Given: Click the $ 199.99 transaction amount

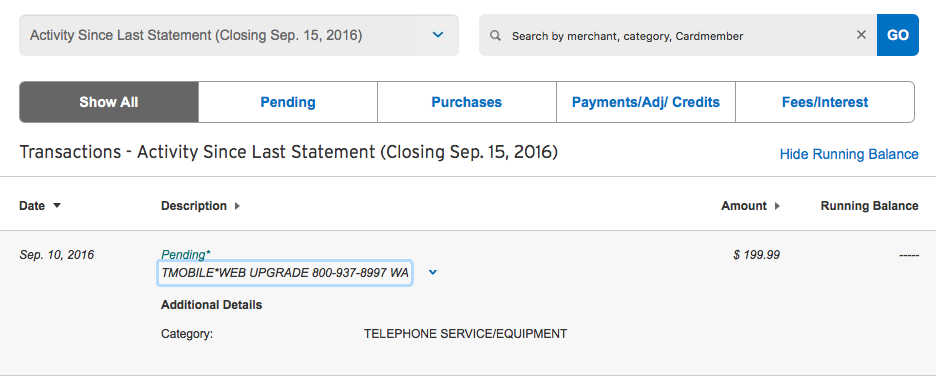Looking at the screenshot, I should 756,255.
